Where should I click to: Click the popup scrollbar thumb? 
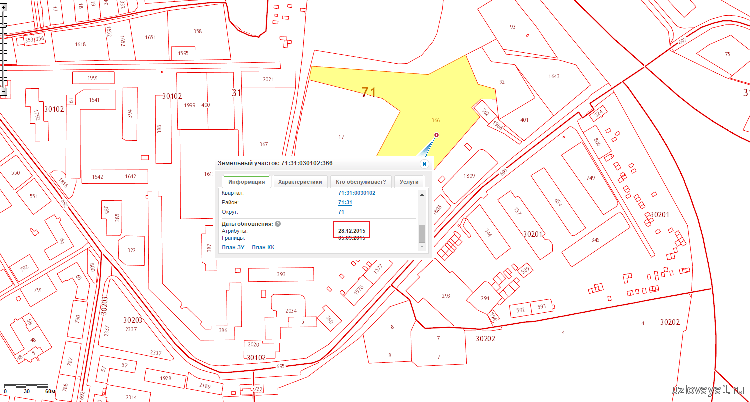click(x=421, y=234)
